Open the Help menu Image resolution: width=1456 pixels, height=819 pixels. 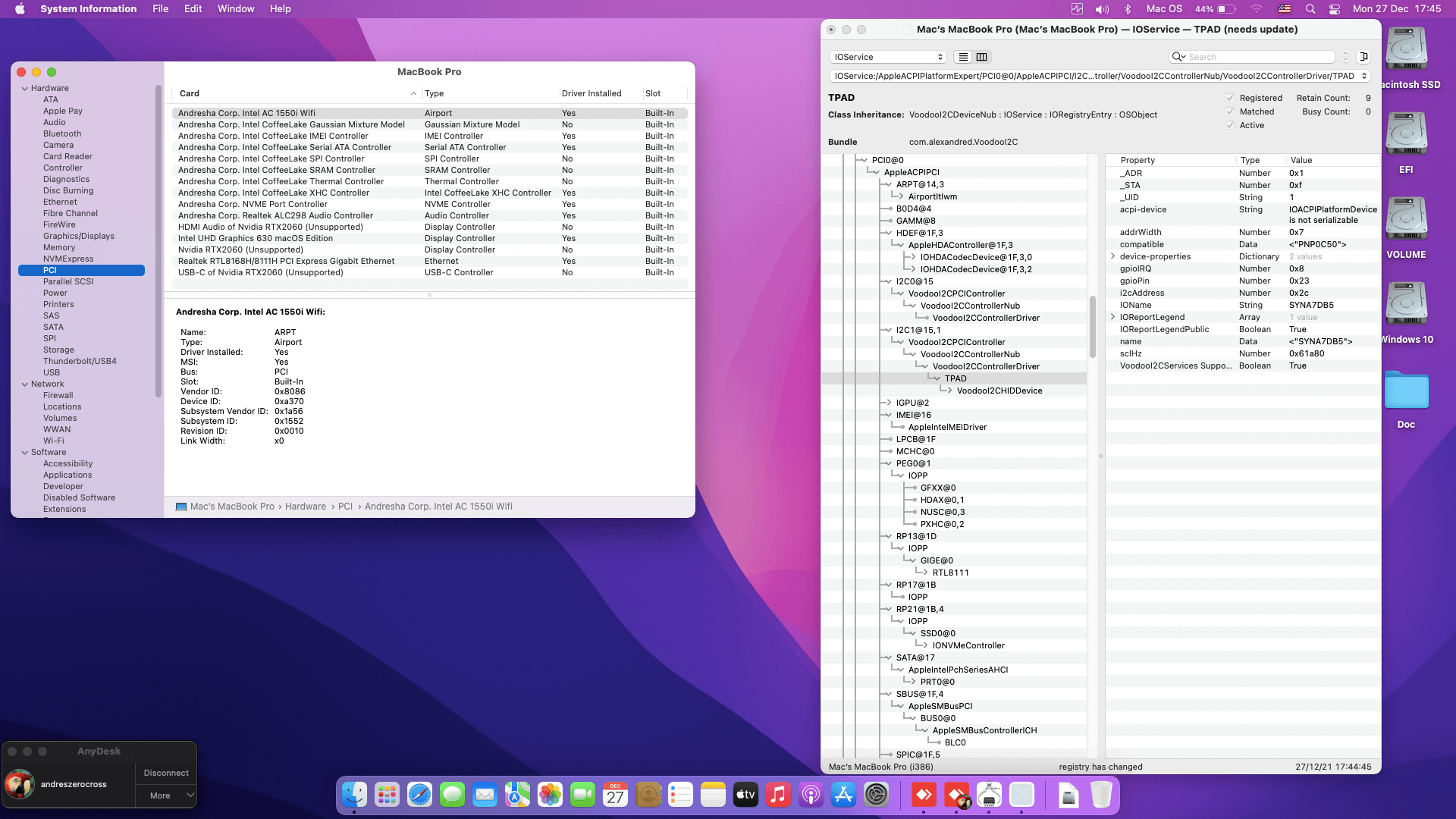[280, 8]
